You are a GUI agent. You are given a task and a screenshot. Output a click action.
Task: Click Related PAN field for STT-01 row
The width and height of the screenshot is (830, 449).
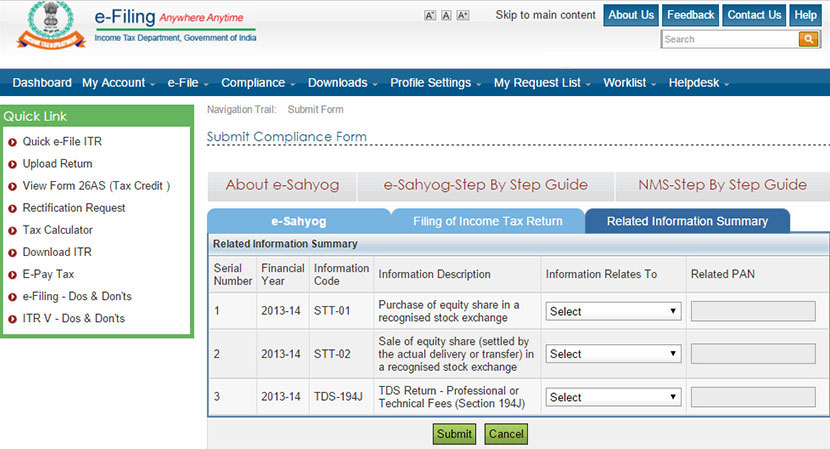753,311
